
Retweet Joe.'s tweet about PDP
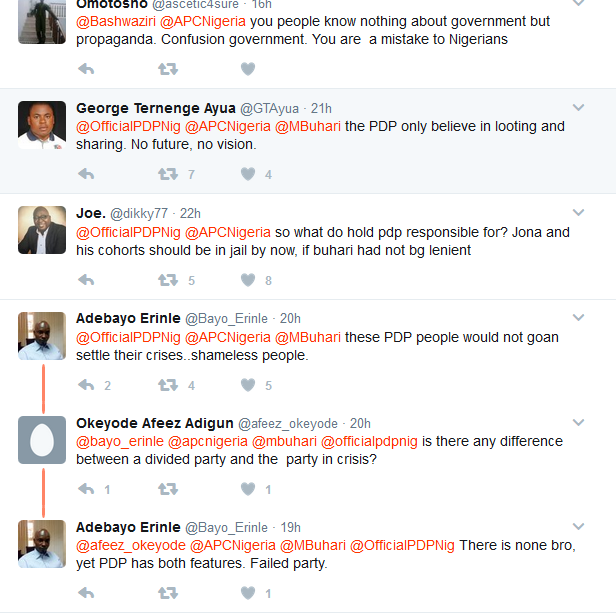pos(168,280)
